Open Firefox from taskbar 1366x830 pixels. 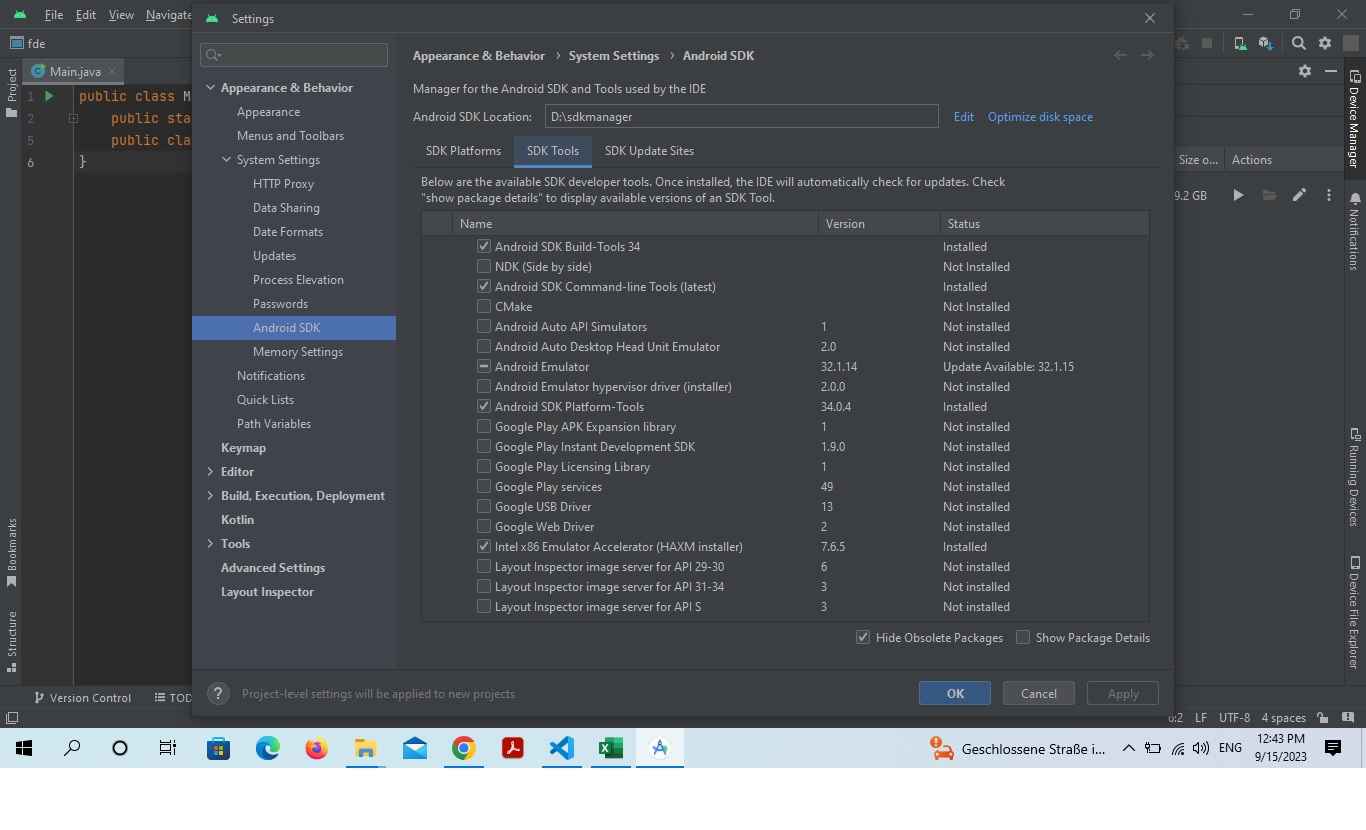tap(316, 748)
